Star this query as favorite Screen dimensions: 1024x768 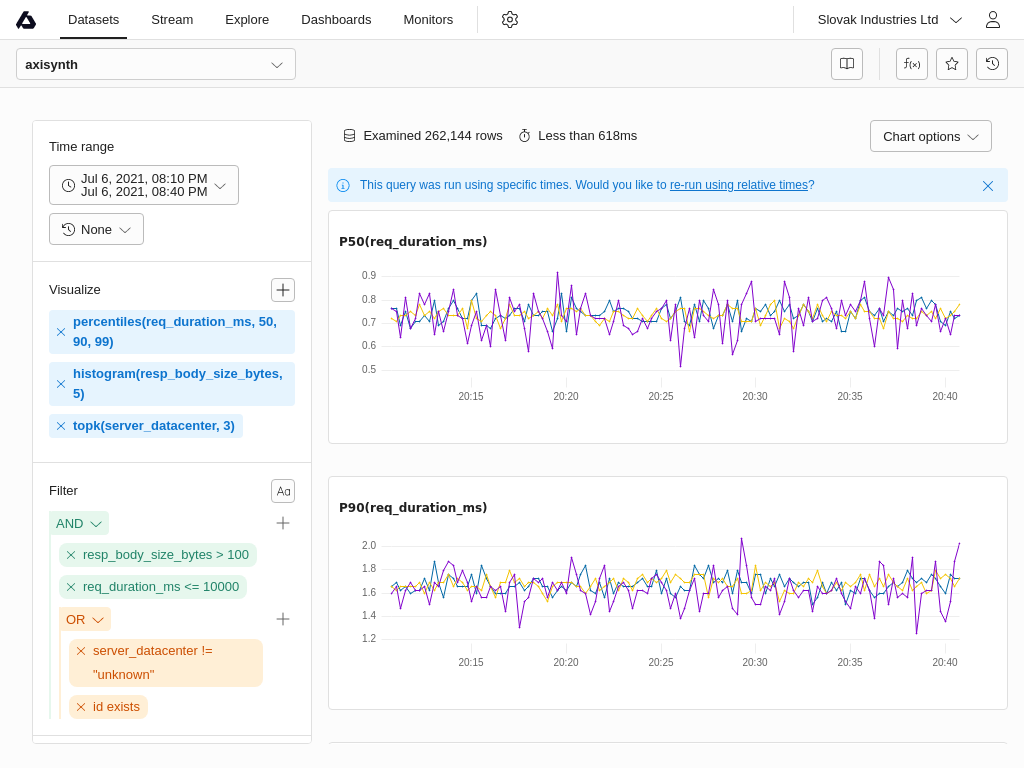pyautogui.click(x=952, y=64)
